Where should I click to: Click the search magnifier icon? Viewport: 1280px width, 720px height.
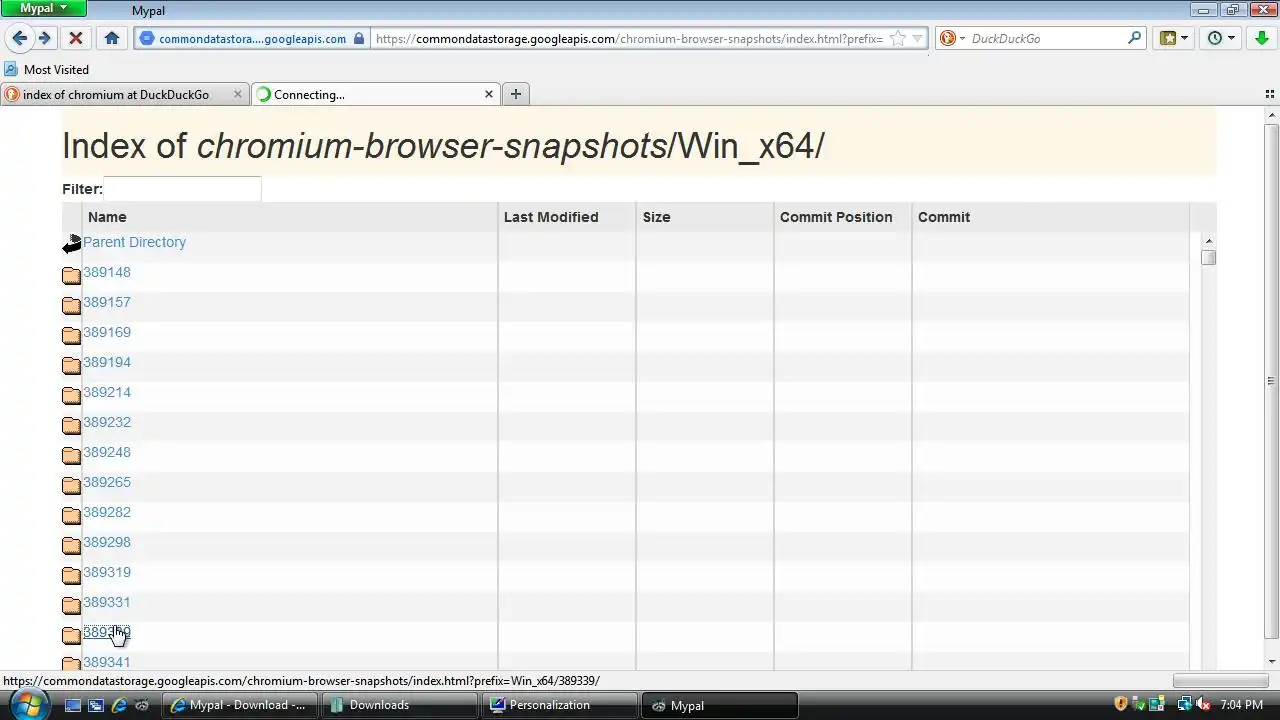click(1134, 38)
